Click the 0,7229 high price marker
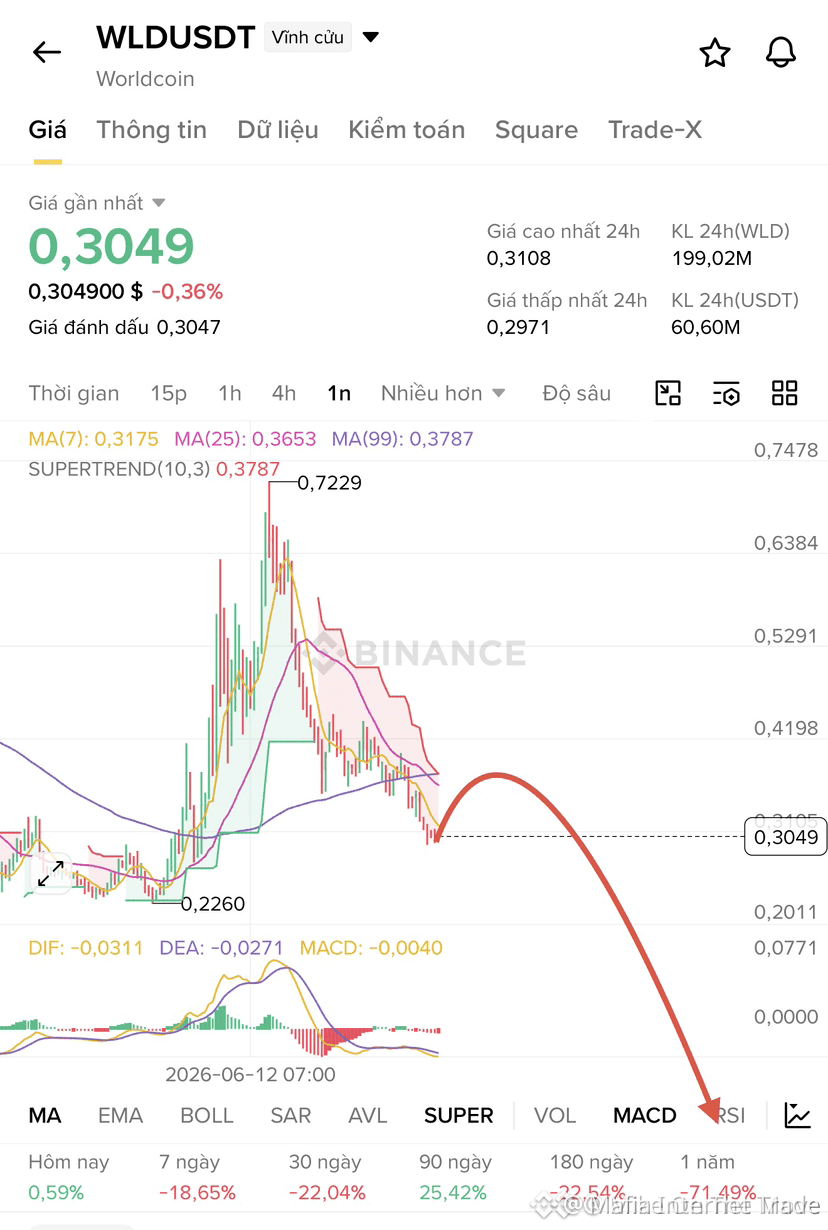This screenshot has width=828, height=1230. pyautogui.click(x=330, y=483)
